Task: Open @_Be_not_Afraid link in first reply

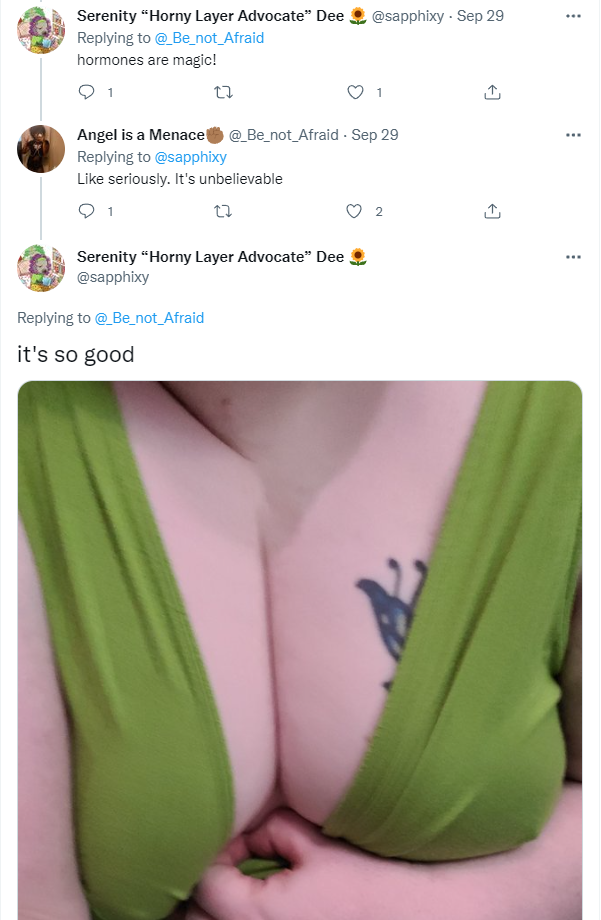Action: coord(209,38)
